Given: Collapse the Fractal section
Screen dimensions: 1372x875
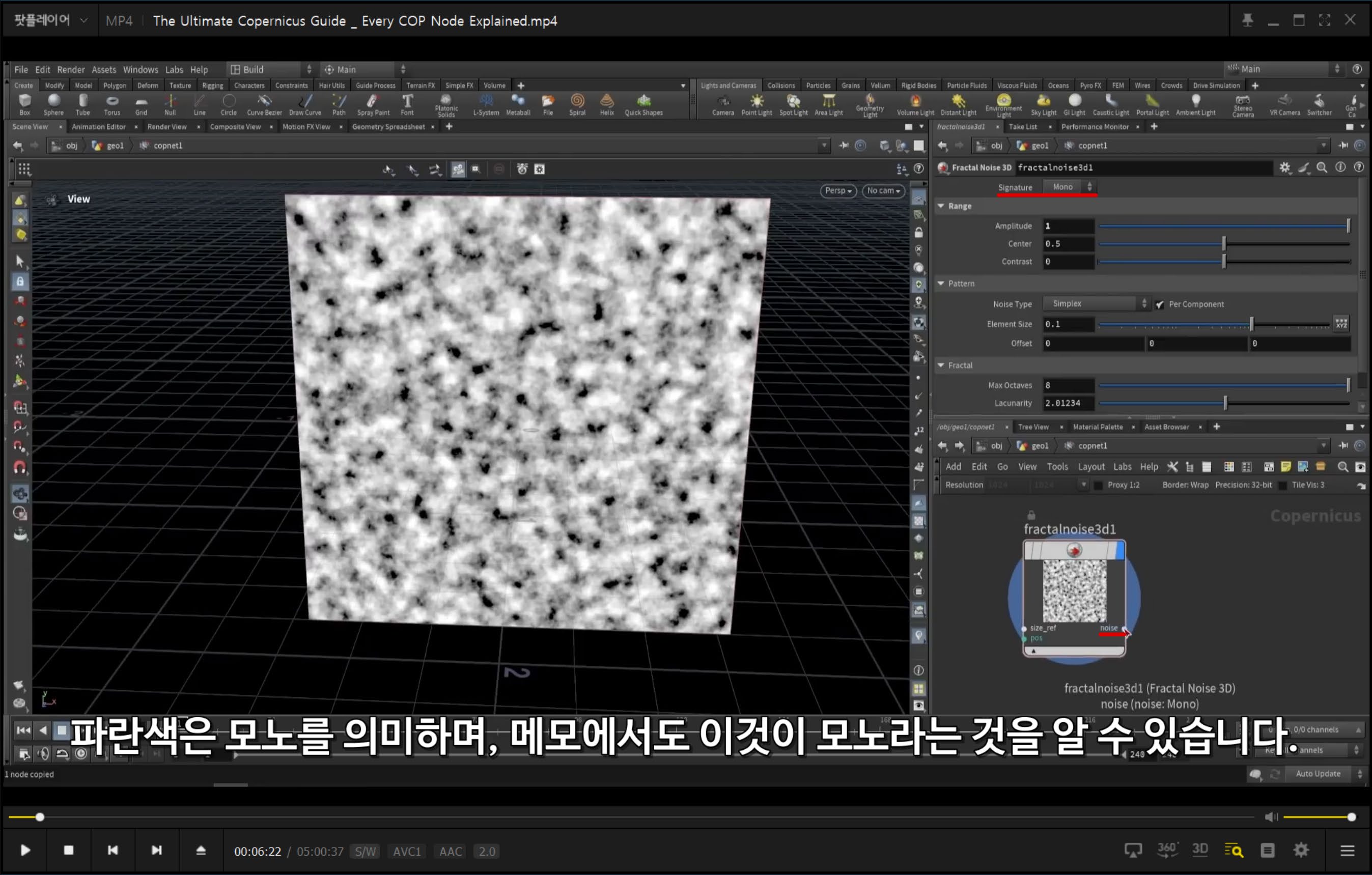Looking at the screenshot, I should (x=941, y=365).
